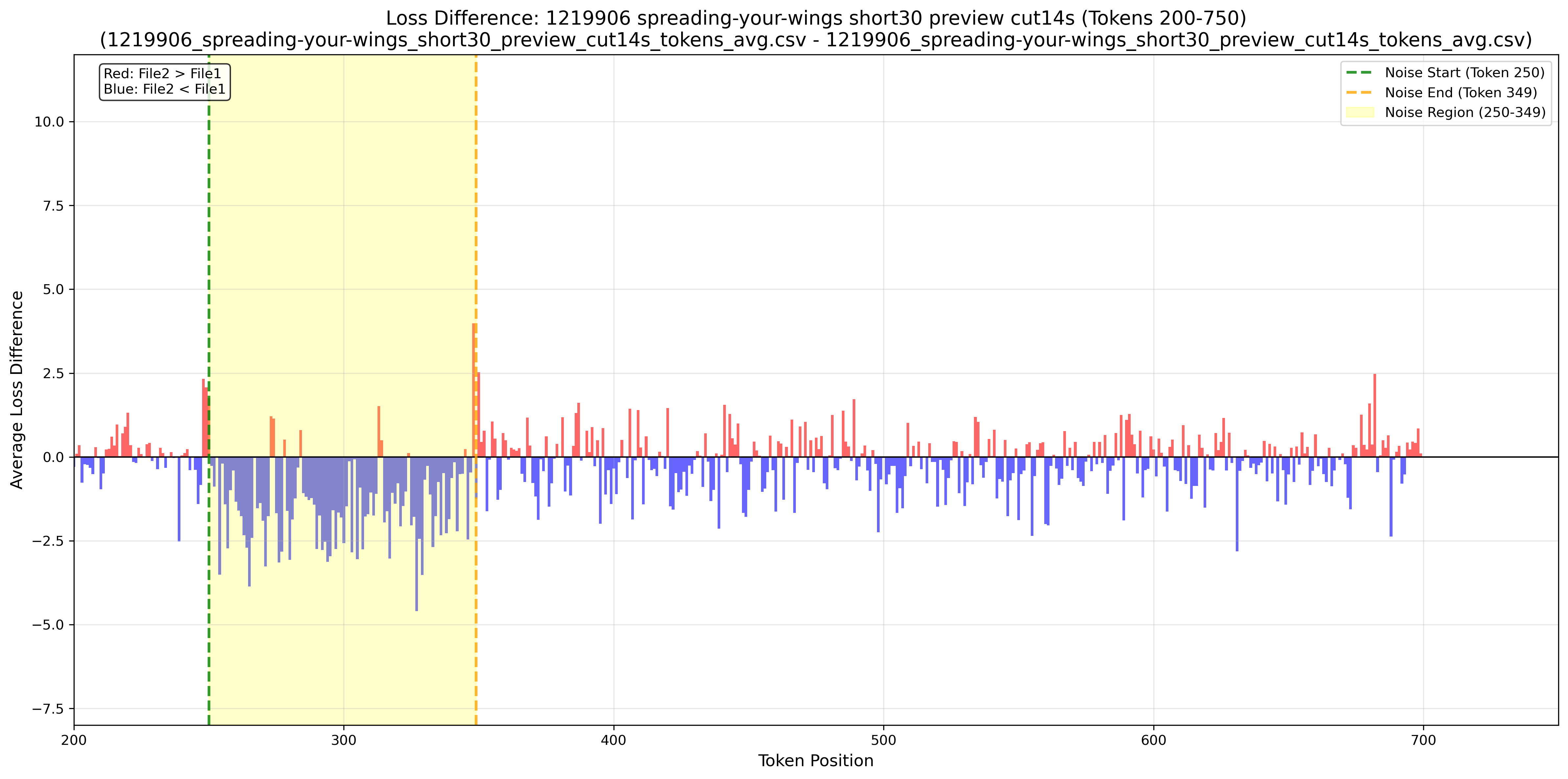This screenshot has width=1568, height=779.
Task: Click the y-axis tick label 10.0
Action: 49,122
